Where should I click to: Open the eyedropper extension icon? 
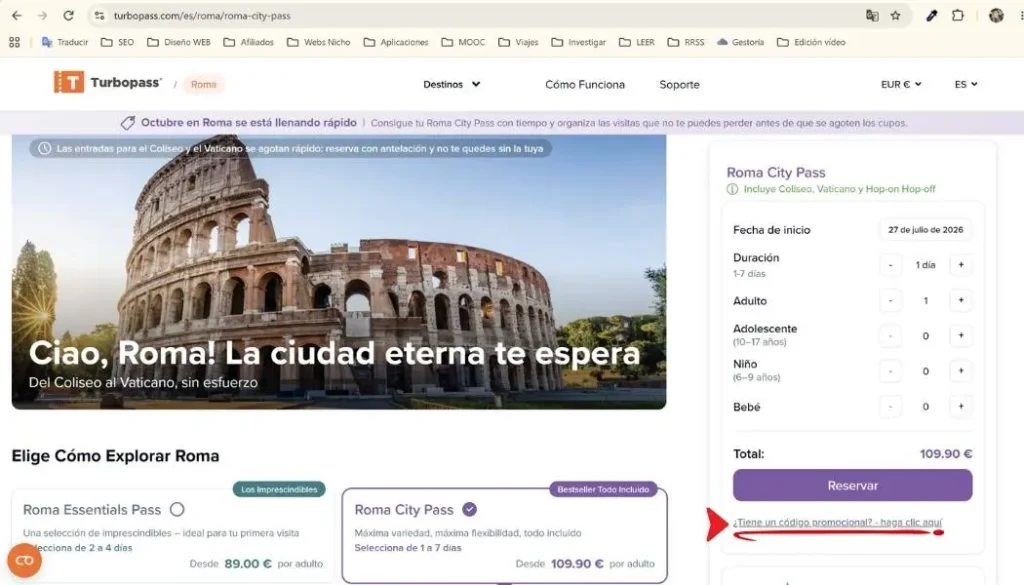click(931, 16)
